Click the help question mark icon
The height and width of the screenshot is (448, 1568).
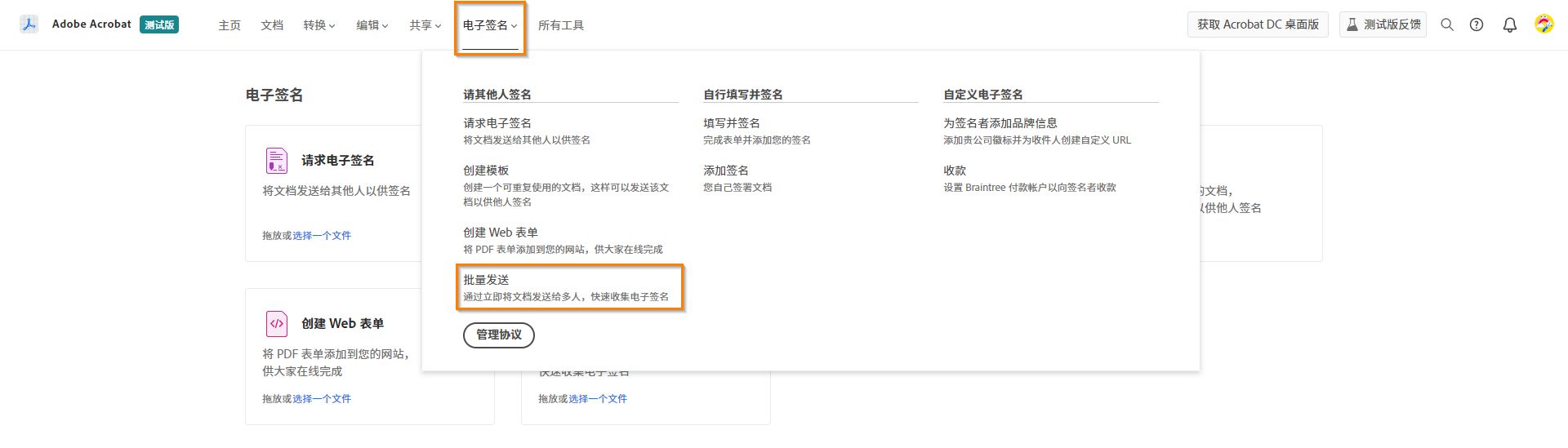pos(1477,24)
